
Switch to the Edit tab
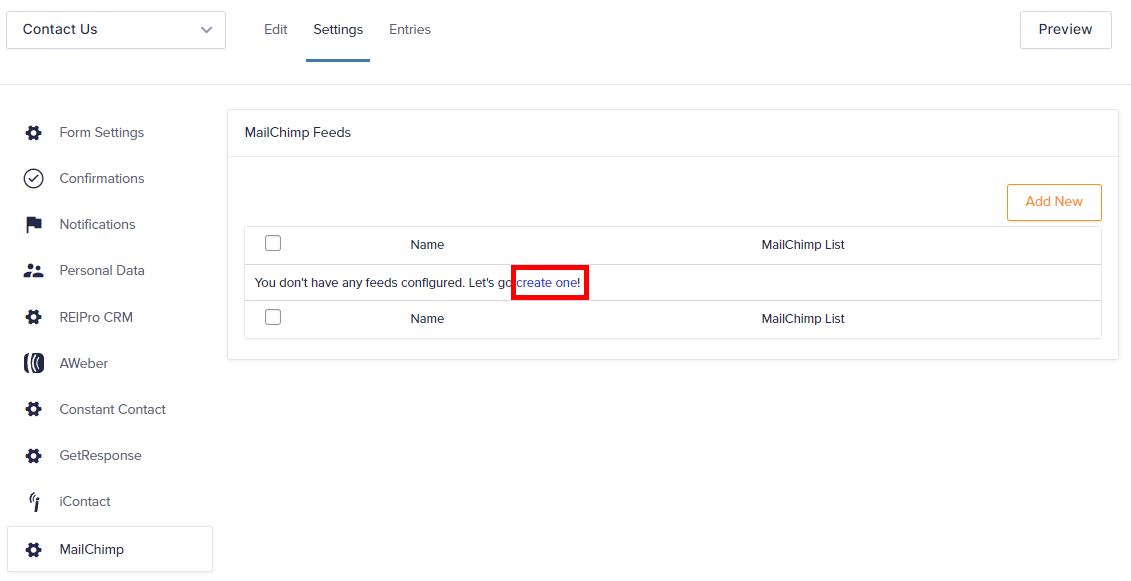(x=276, y=30)
